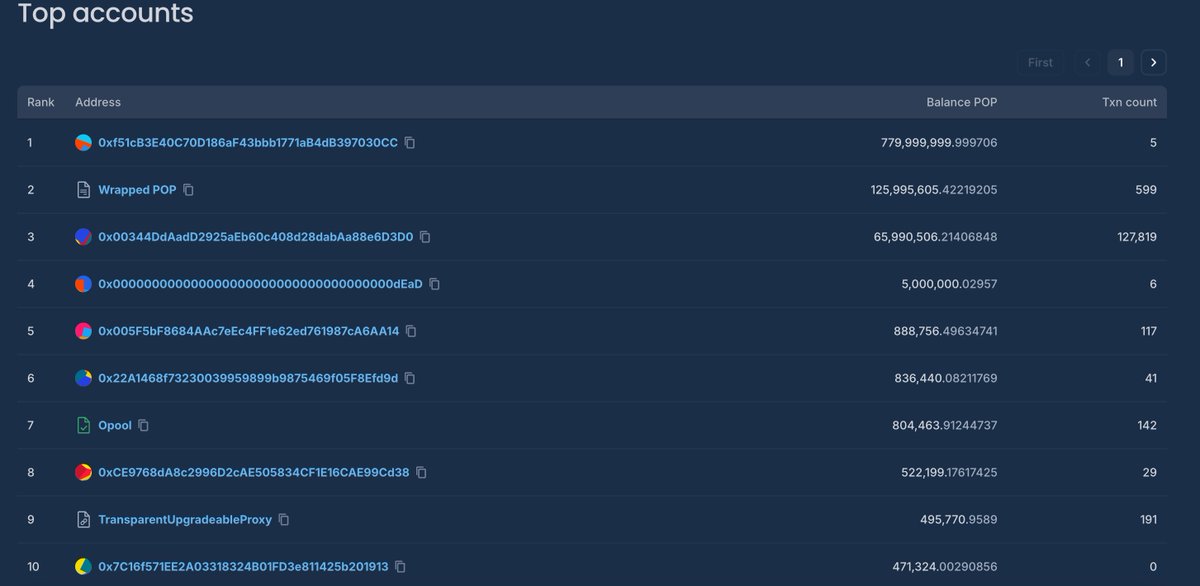Screen dimensions: 1200x586
Task: Open the 0x000...dEaD burn address
Action: click(260, 284)
